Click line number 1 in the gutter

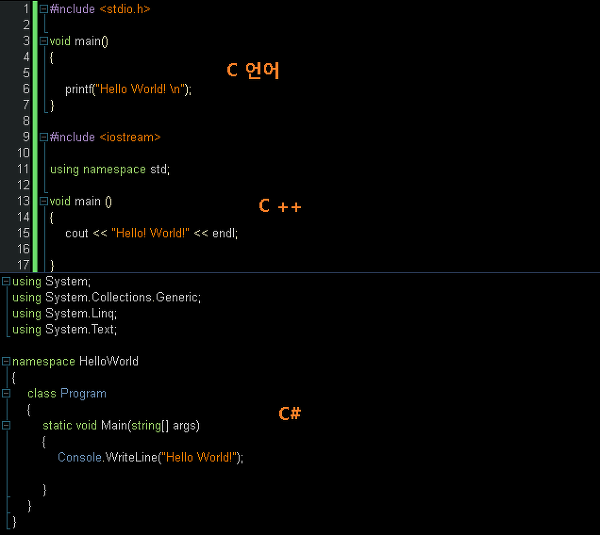tap(26, 9)
